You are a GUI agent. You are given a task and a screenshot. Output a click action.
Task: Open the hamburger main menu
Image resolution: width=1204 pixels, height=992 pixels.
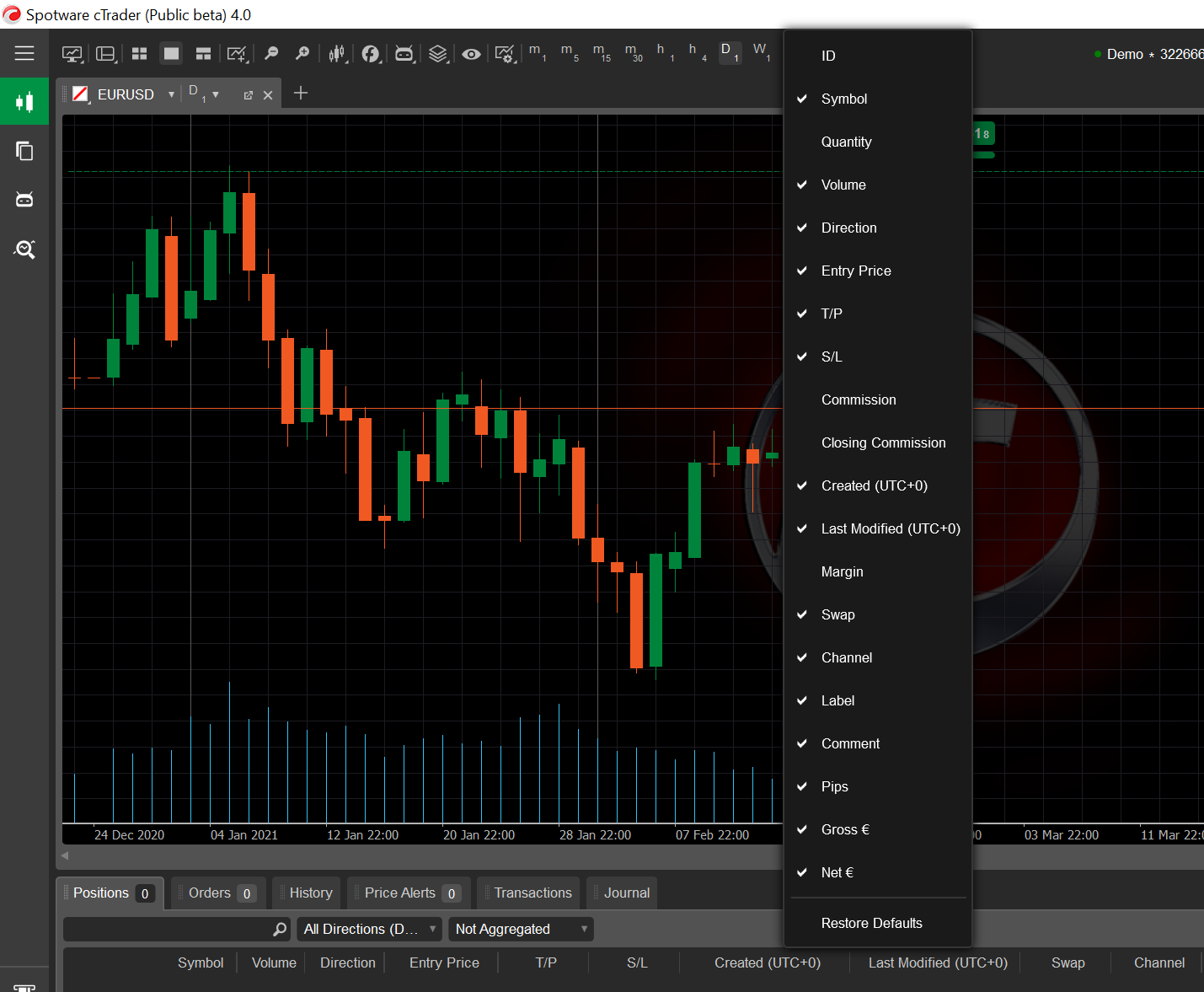(x=24, y=53)
